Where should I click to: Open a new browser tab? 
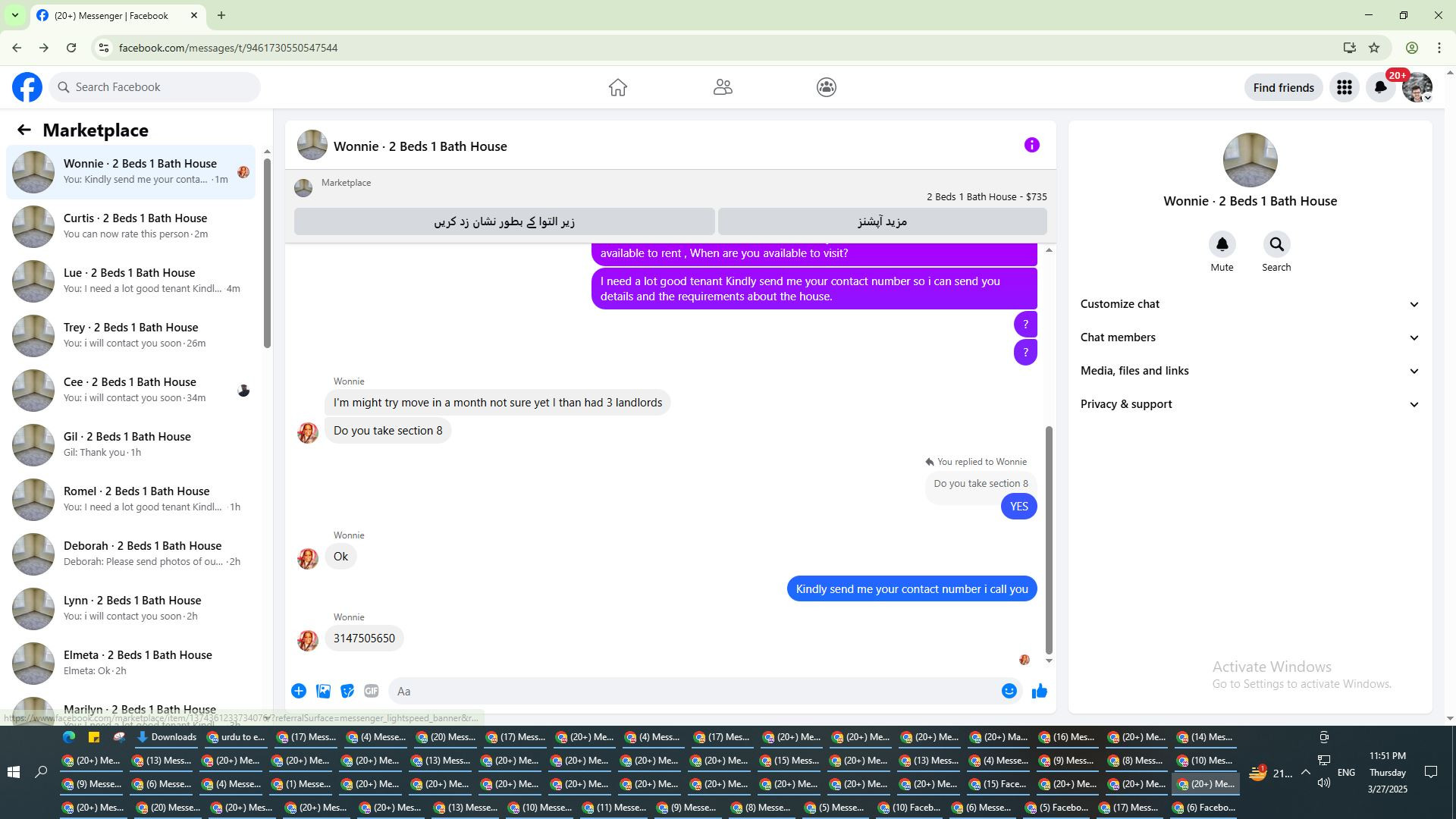coord(221,15)
